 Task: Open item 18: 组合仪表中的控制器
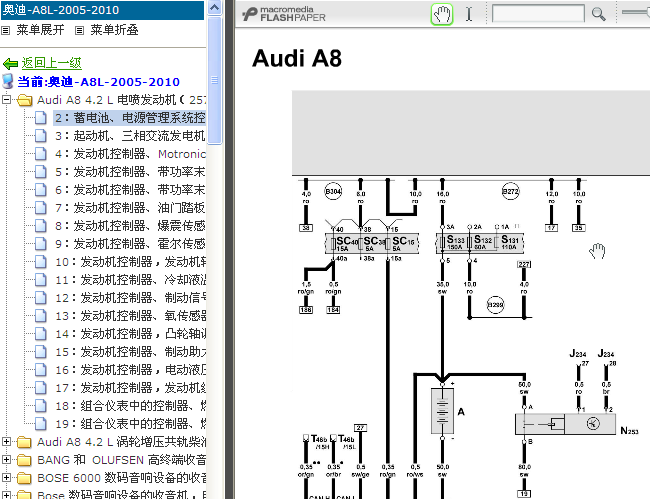tap(130, 406)
